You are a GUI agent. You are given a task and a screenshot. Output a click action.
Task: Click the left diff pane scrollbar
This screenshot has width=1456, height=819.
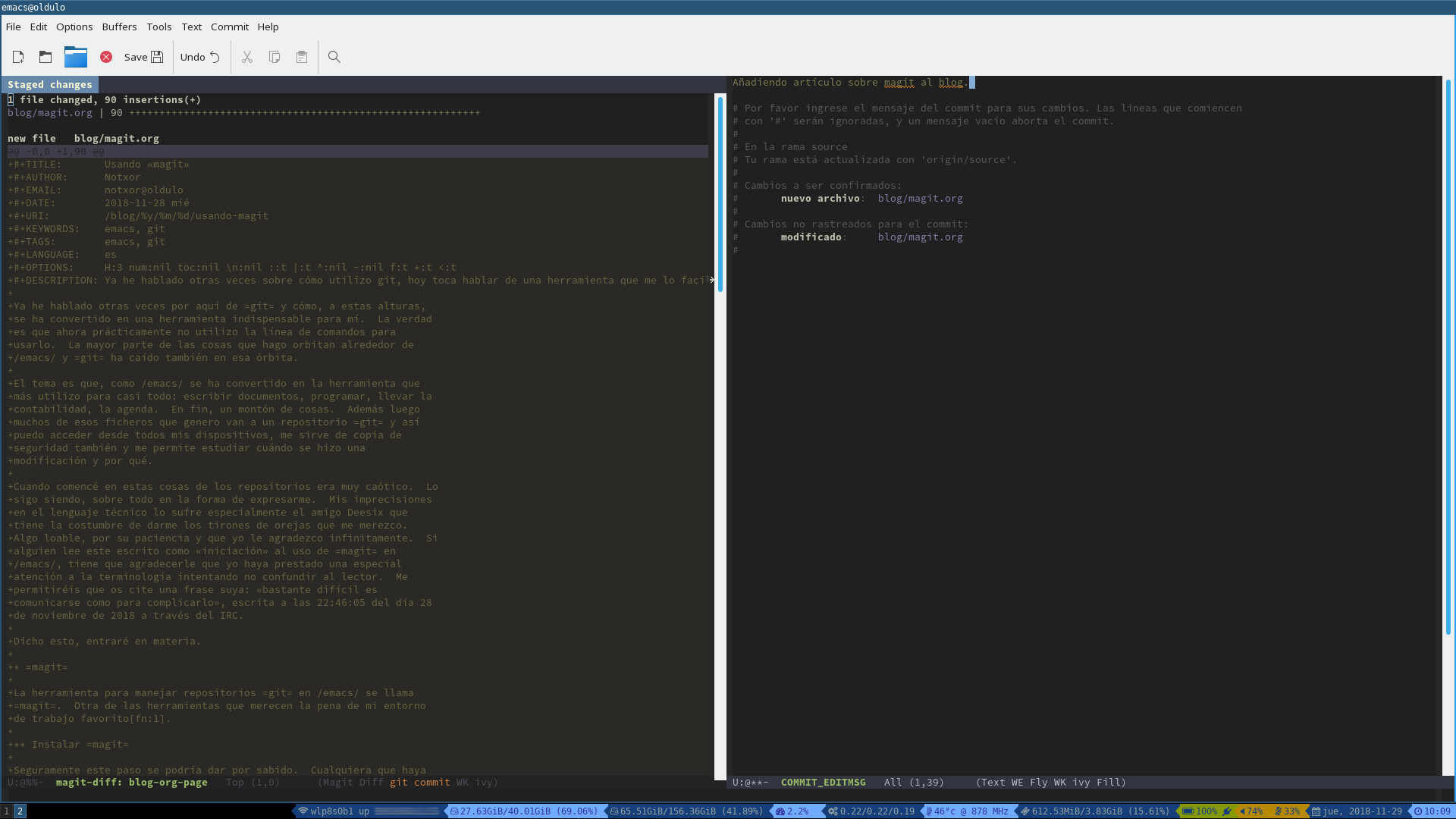(x=720, y=436)
